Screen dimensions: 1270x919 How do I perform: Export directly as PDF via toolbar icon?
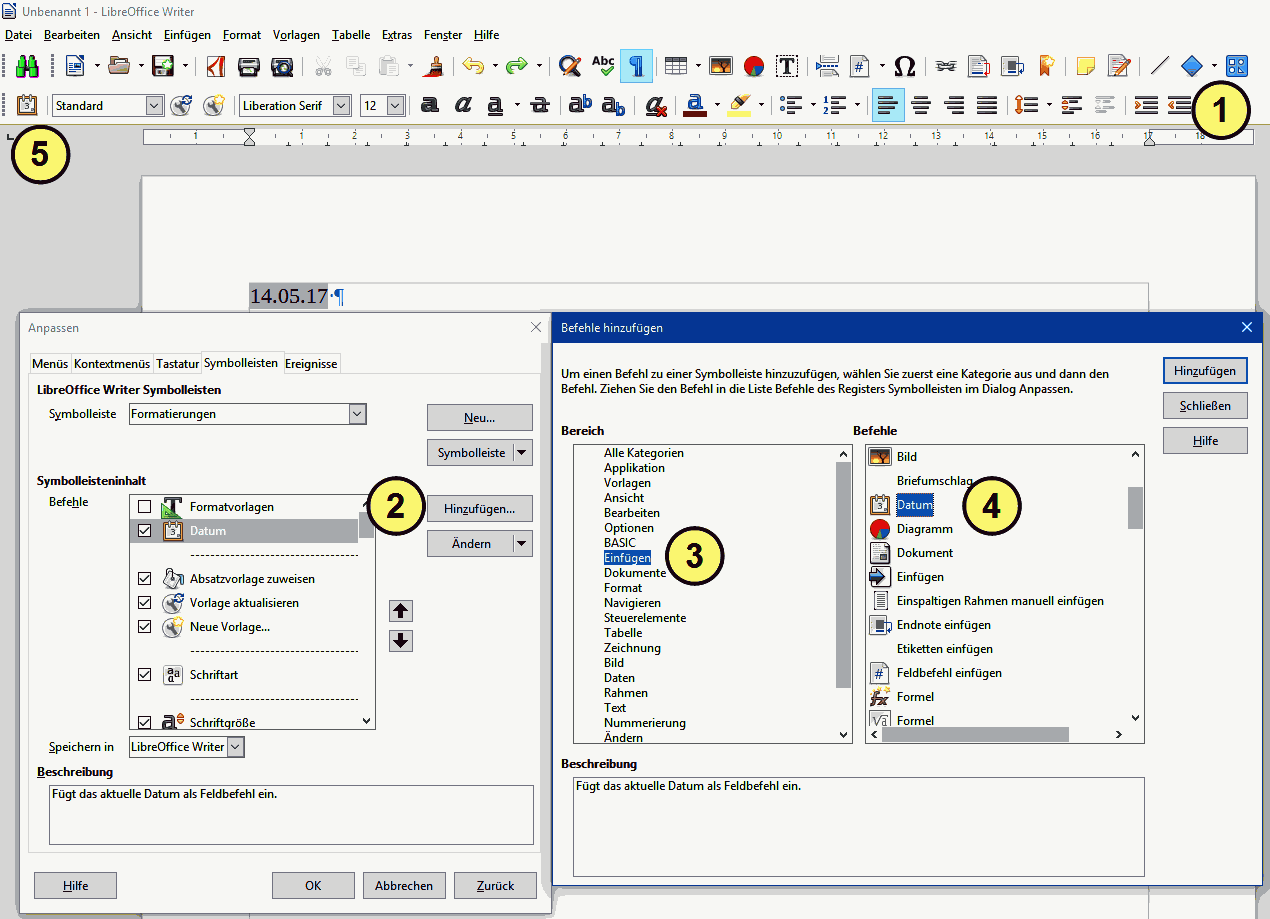[215, 66]
